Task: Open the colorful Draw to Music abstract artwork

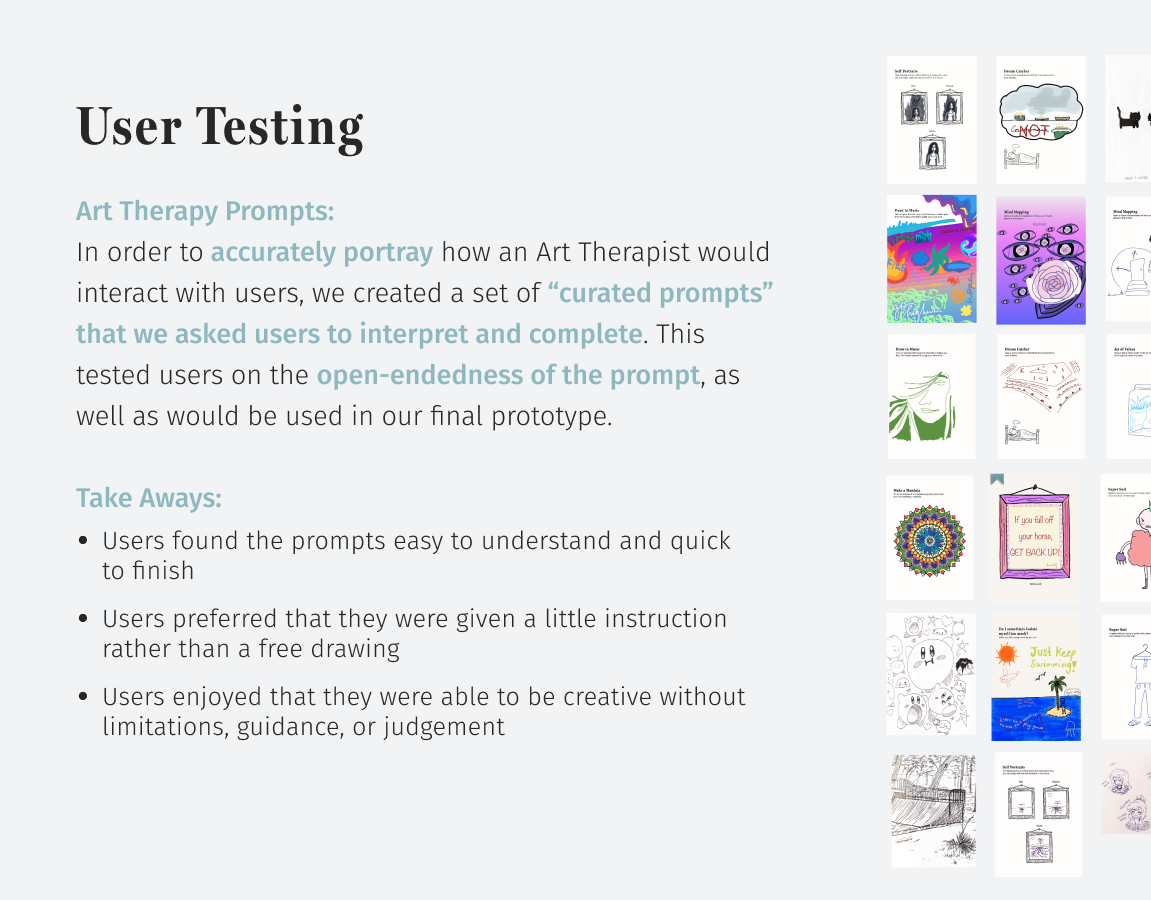Action: tap(932, 259)
